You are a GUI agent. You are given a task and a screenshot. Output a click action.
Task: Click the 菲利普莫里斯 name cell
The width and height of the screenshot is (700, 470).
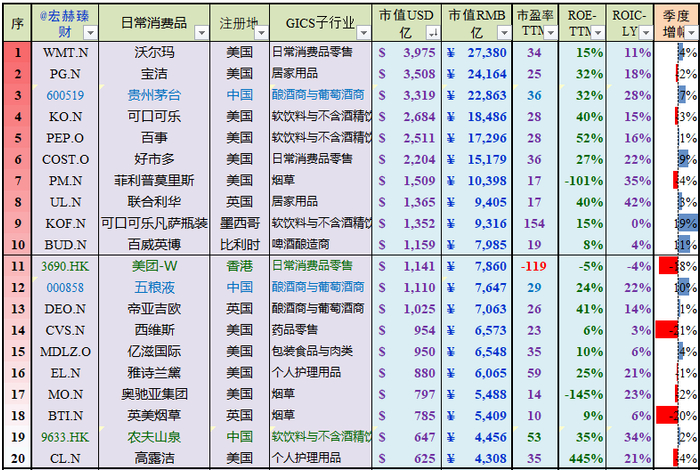[x=154, y=181]
